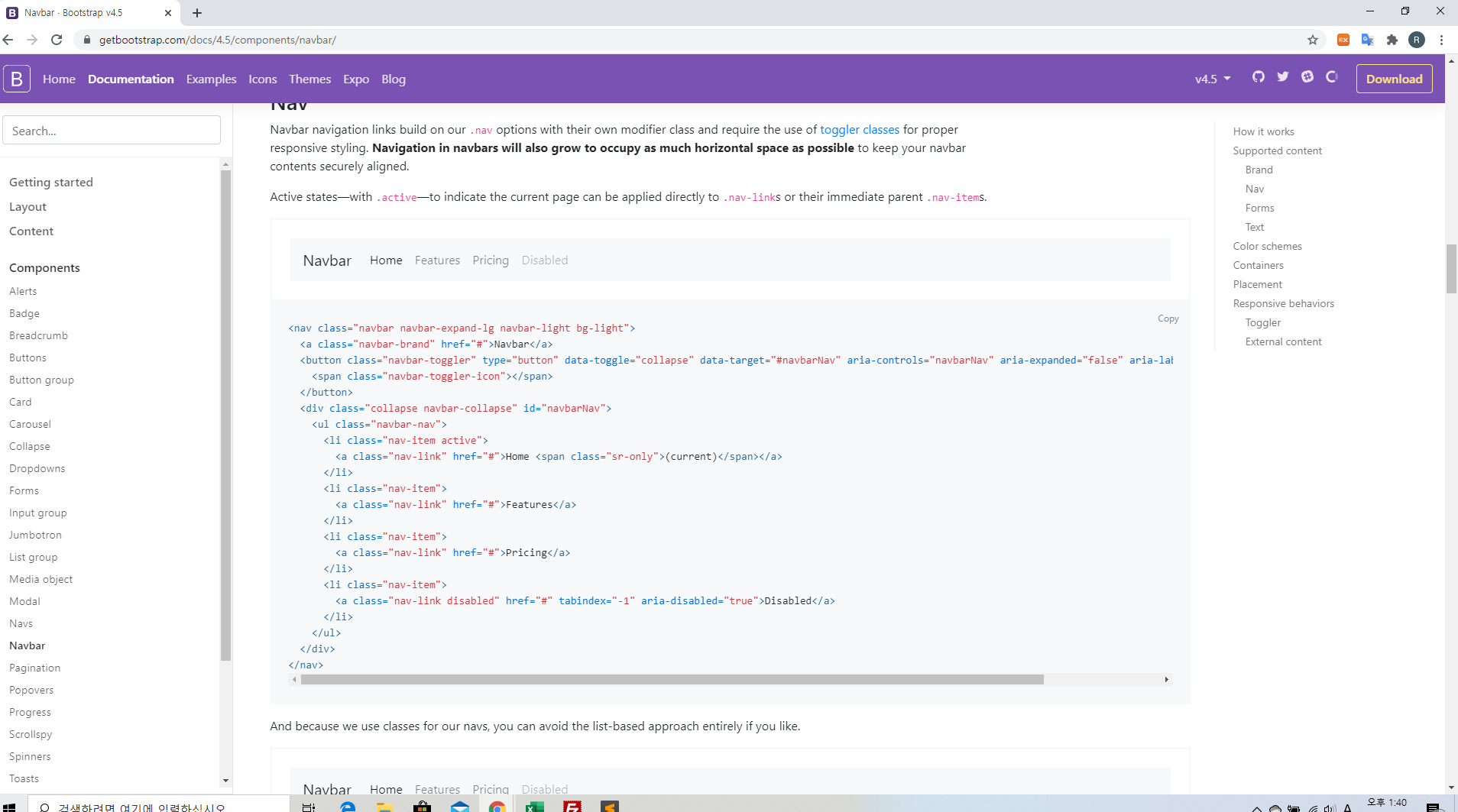Image resolution: width=1458 pixels, height=812 pixels.
Task: Click the page vertical scrollbar thumb
Action: pyautogui.click(x=1451, y=268)
